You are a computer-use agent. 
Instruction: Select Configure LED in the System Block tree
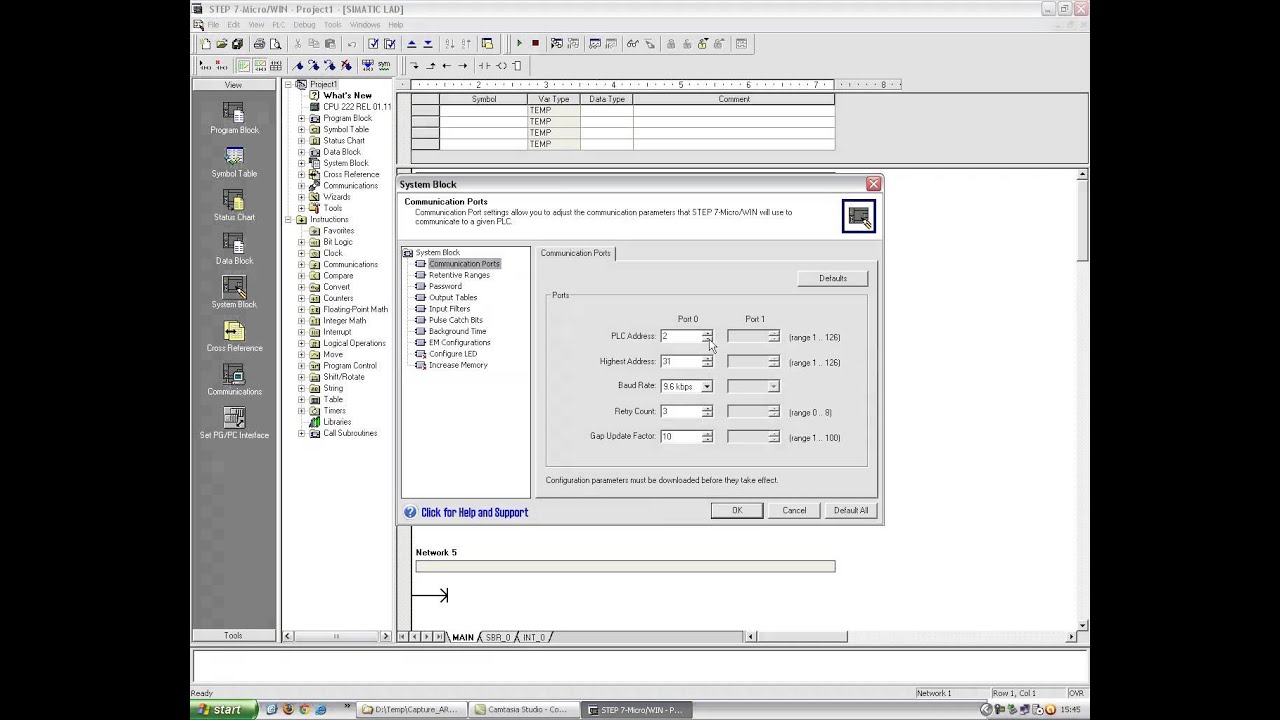453,354
